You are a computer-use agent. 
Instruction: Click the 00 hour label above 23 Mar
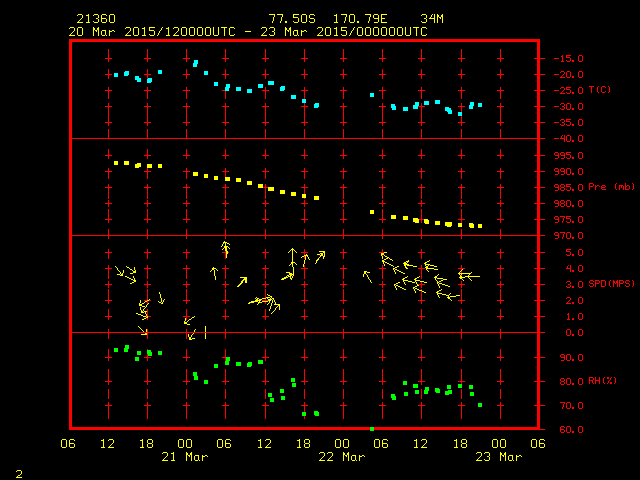[499, 444]
